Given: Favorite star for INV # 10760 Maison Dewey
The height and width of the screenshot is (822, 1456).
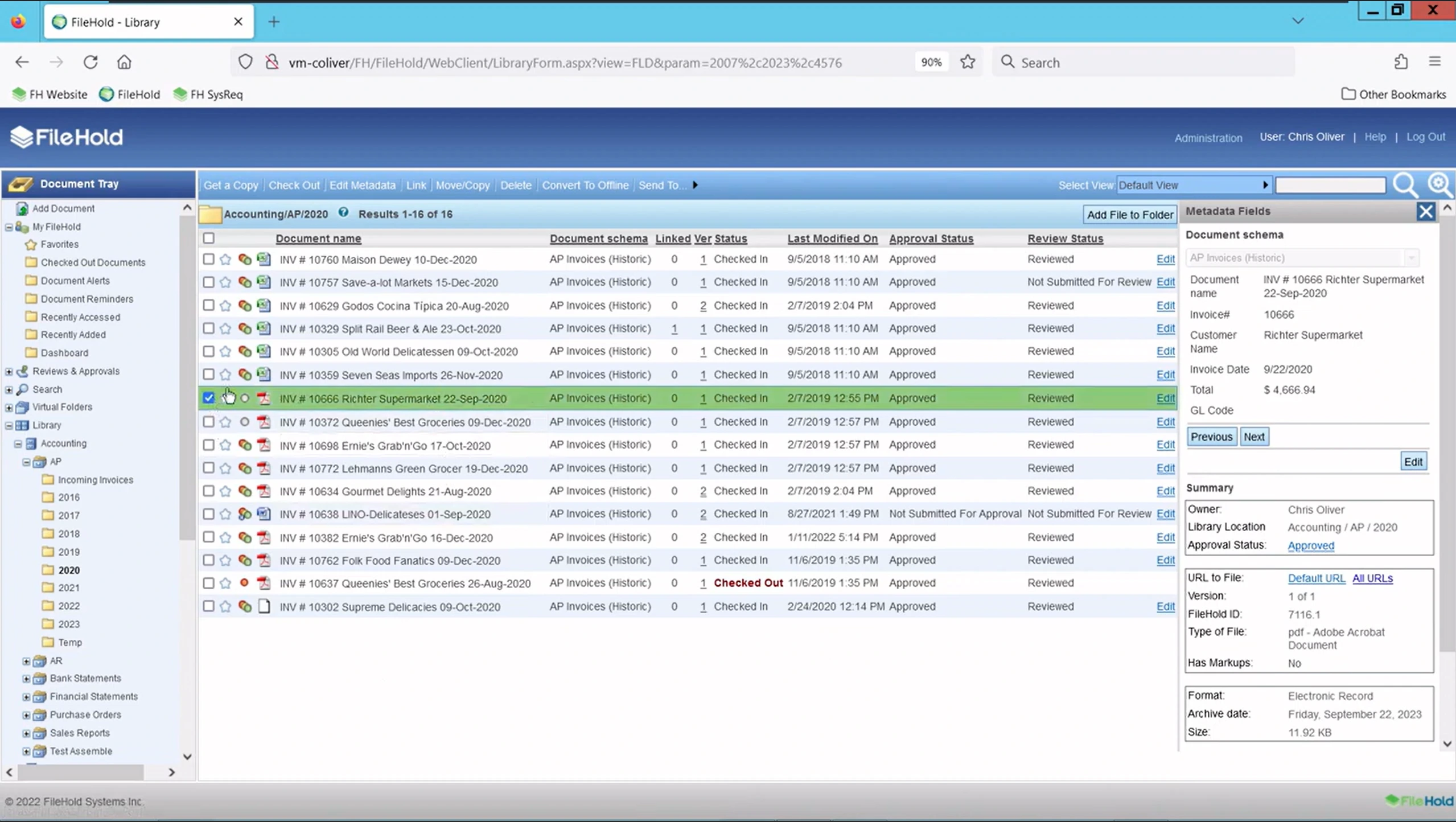Looking at the screenshot, I should pos(225,260).
